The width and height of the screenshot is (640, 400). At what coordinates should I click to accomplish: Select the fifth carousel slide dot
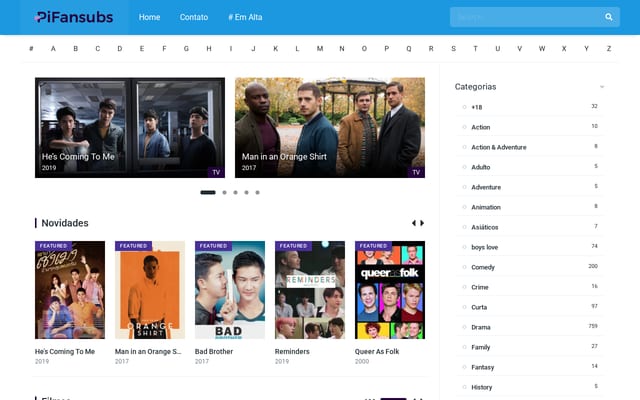pos(258,192)
